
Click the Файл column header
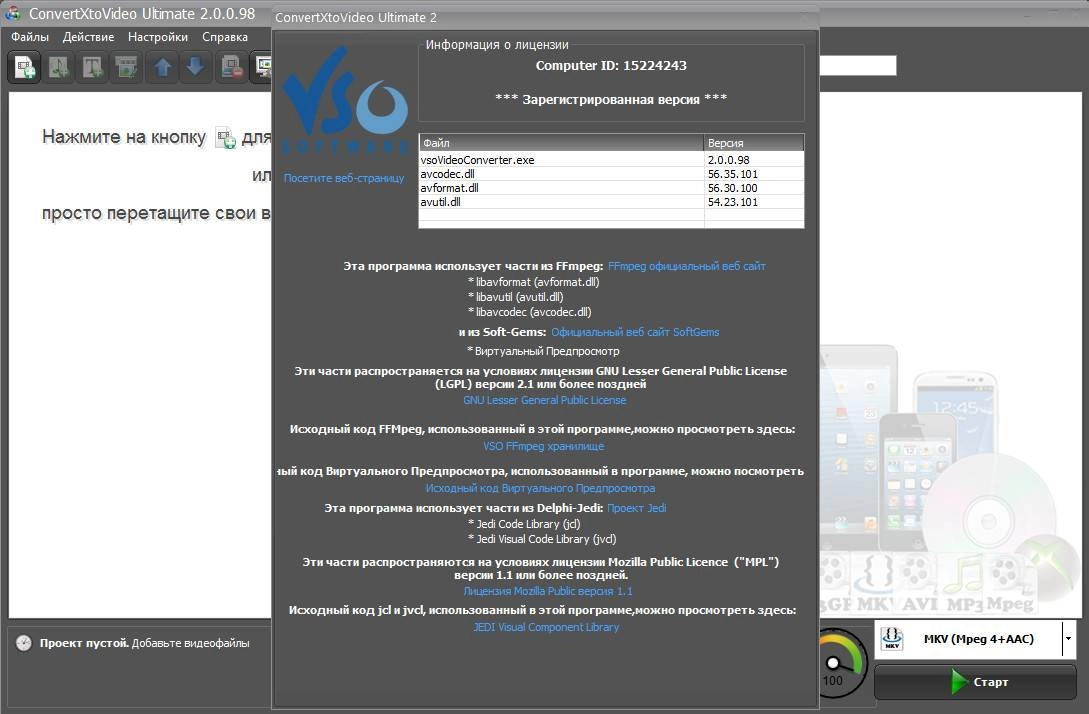561,143
